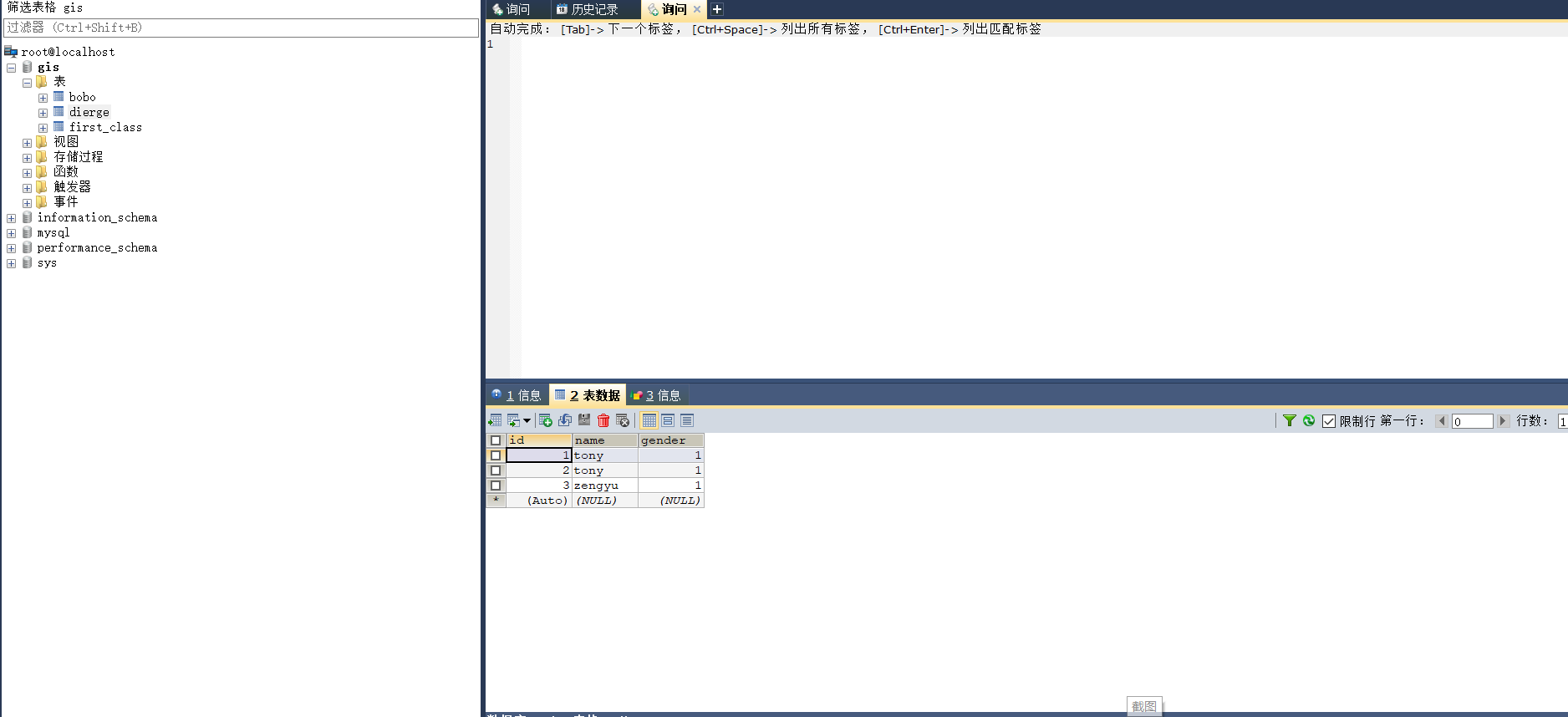This screenshot has width=1568, height=717.
Task: Click the export table data icon
Action: point(495,420)
